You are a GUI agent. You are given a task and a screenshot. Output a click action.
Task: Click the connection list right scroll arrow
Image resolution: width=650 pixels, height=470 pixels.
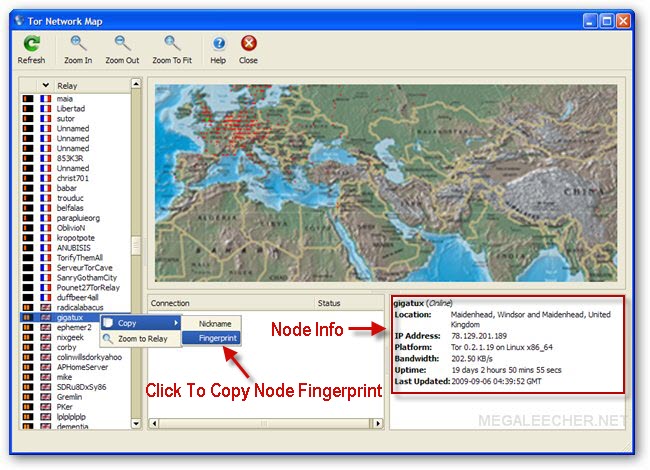point(378,424)
